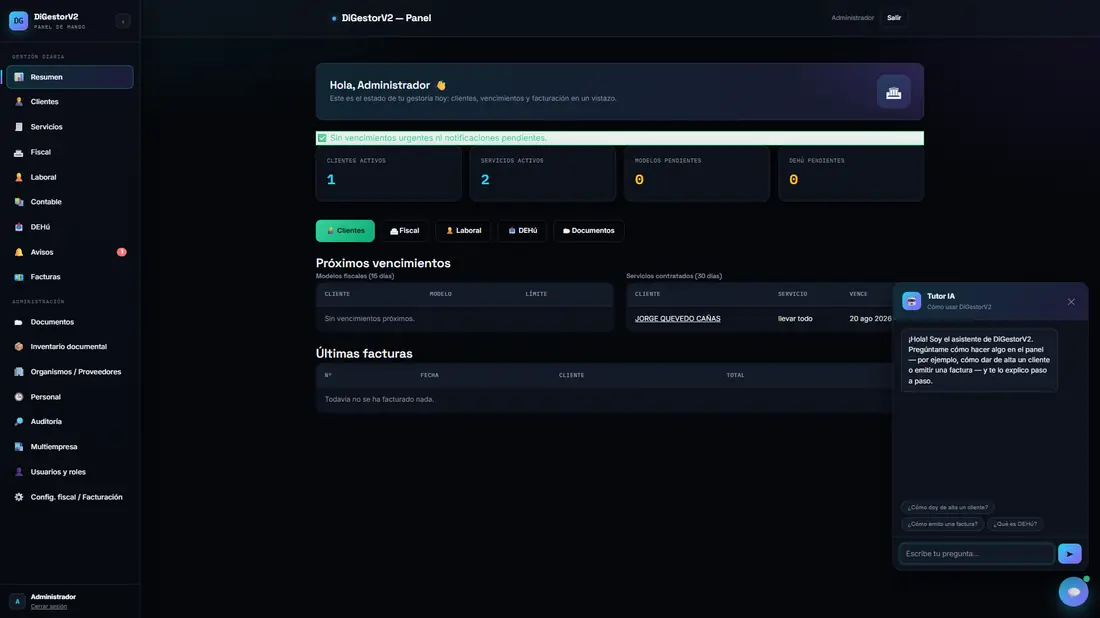Click the Cerrar sesión link
The image size is (1100, 618).
[49, 607]
